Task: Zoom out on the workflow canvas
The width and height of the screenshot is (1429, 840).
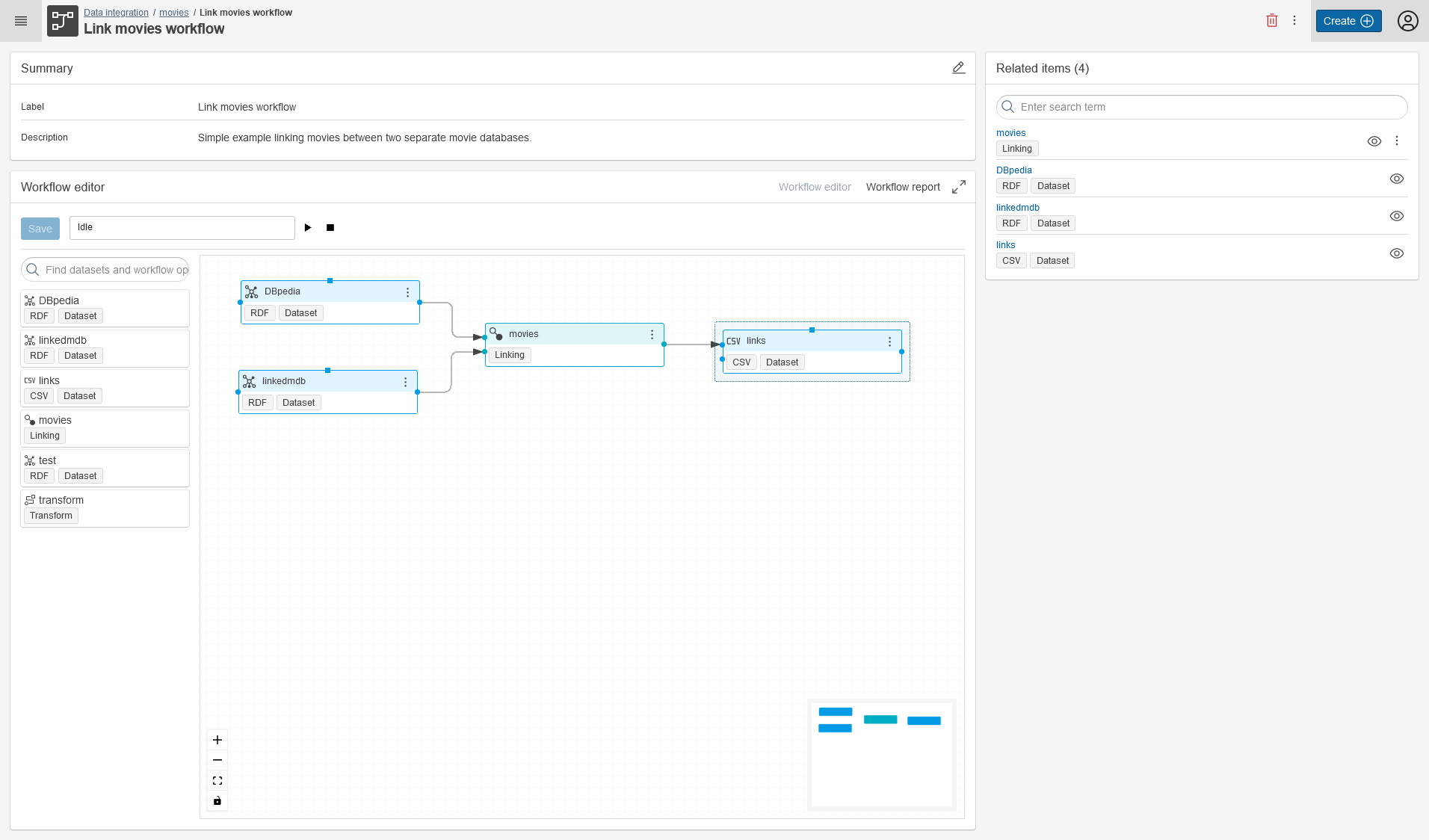Action: (217, 760)
